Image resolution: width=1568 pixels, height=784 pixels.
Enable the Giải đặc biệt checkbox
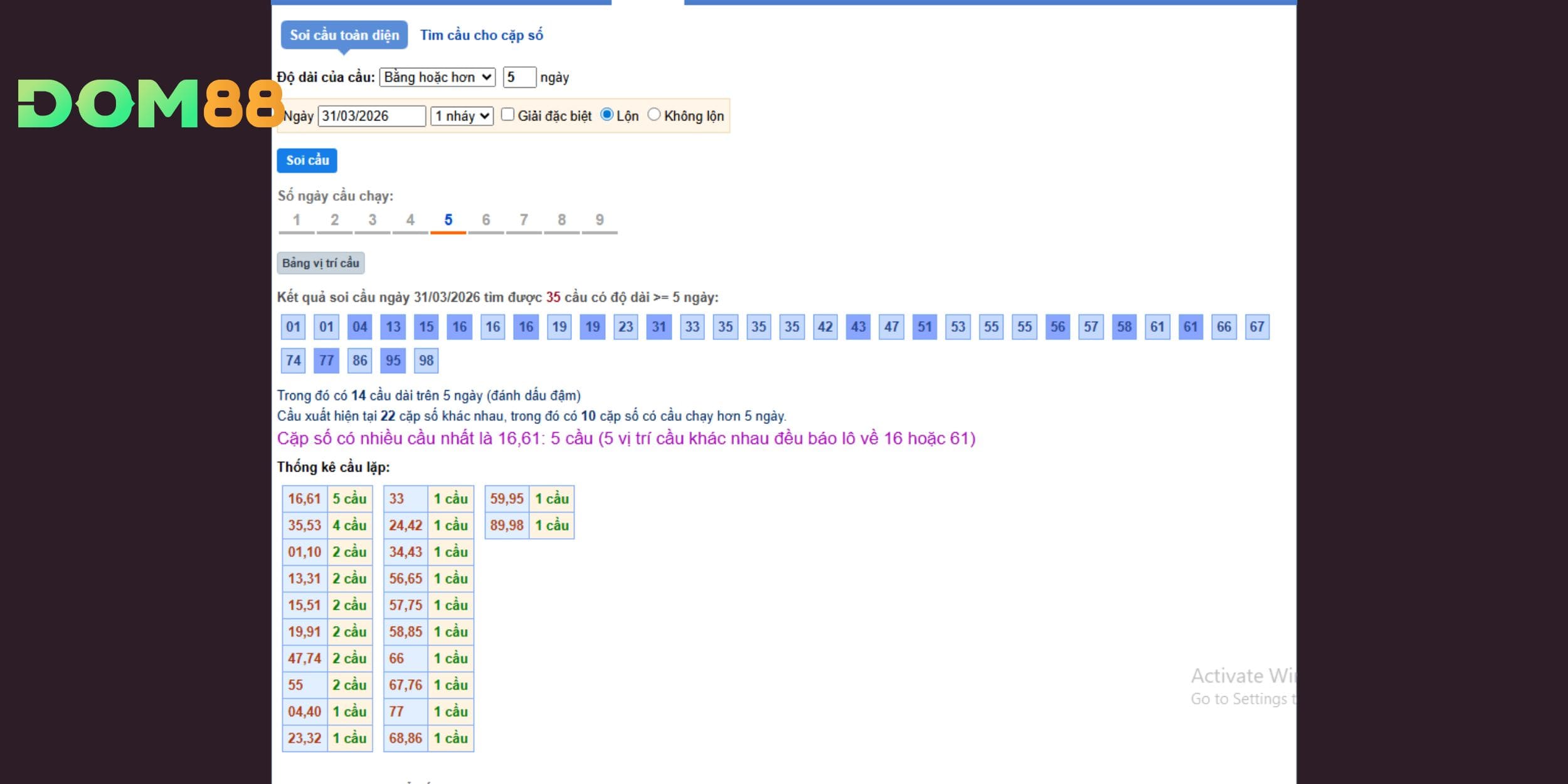click(x=508, y=114)
